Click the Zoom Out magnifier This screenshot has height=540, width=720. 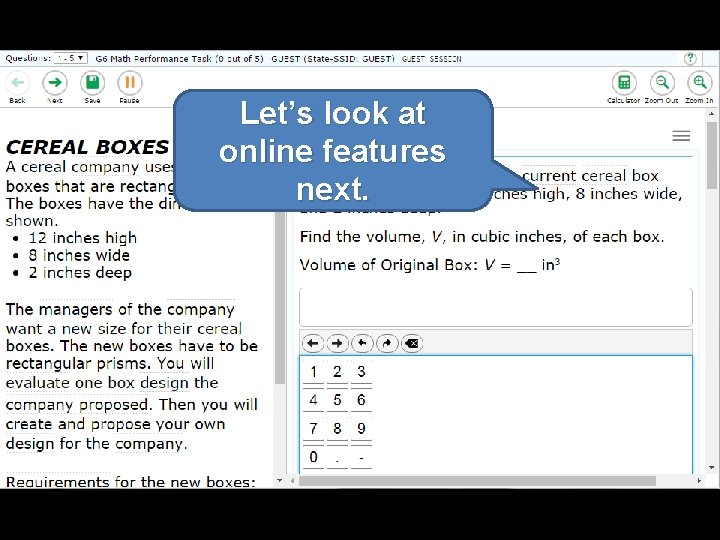tap(662, 83)
